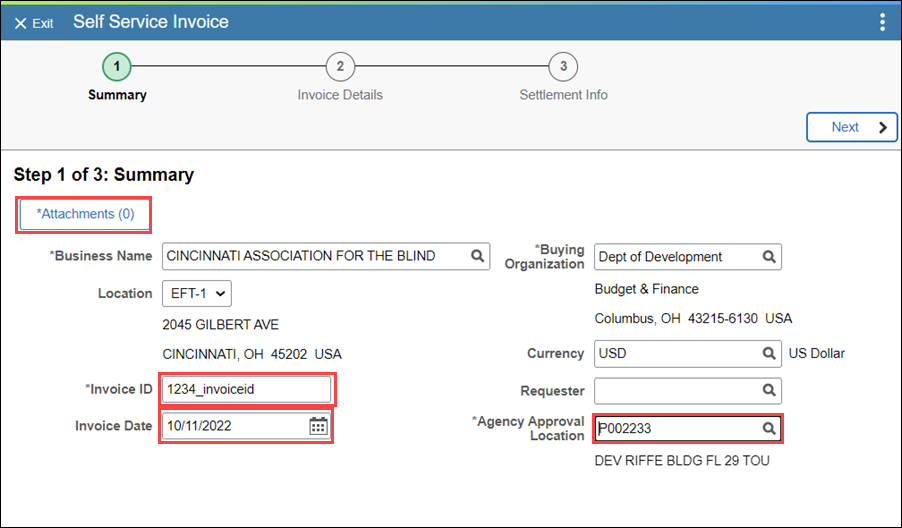Open the Currency lookup magnifier
The height and width of the screenshot is (528, 902).
(x=769, y=353)
